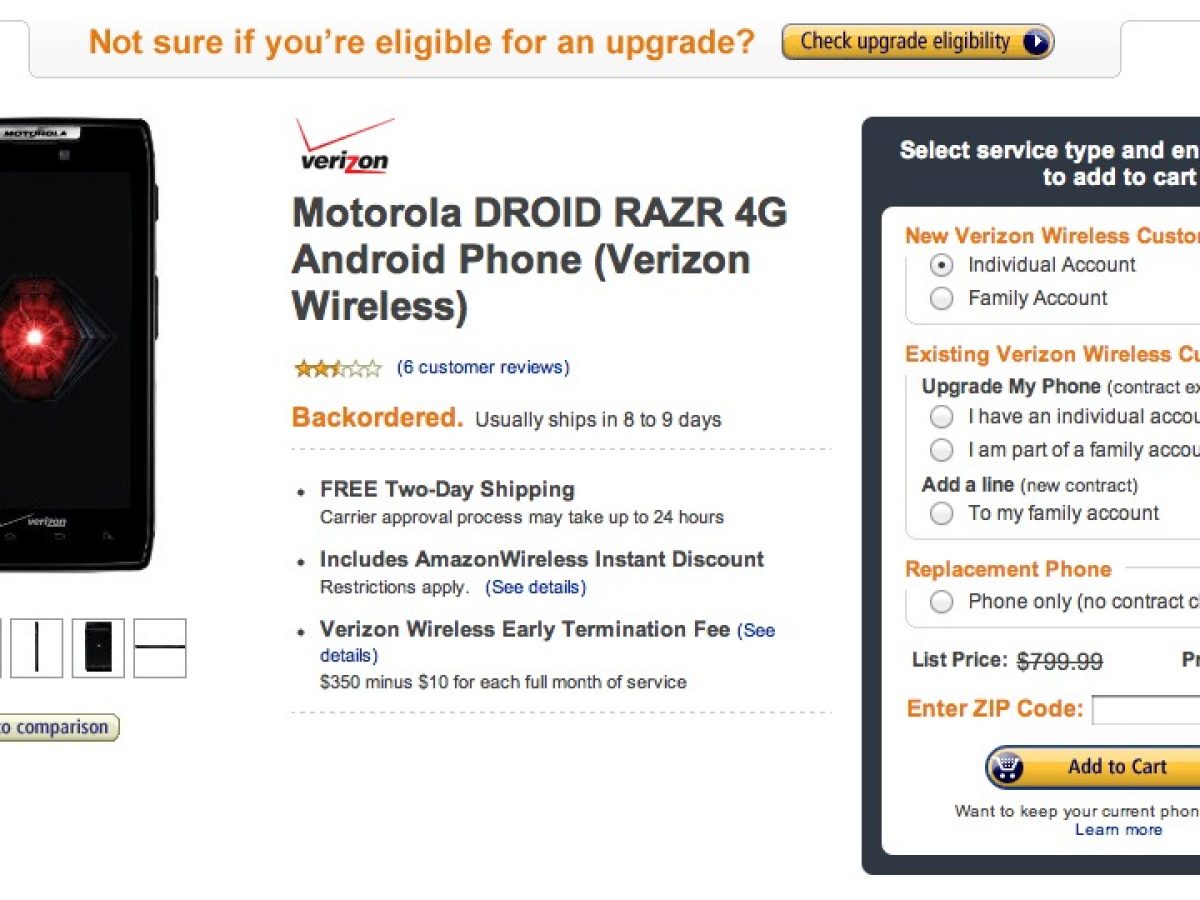Click the arrow icon on Check upgrade eligibility

coord(1036,42)
